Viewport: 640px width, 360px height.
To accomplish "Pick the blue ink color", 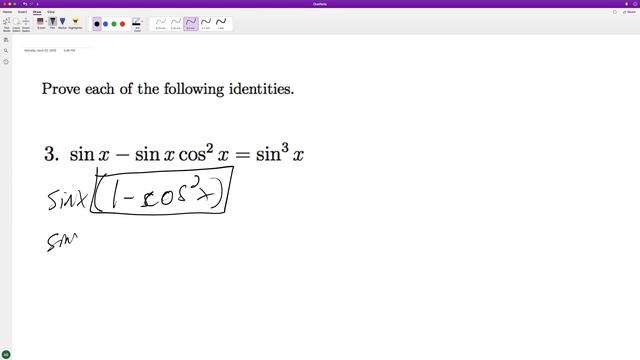I will (x=105, y=24).
